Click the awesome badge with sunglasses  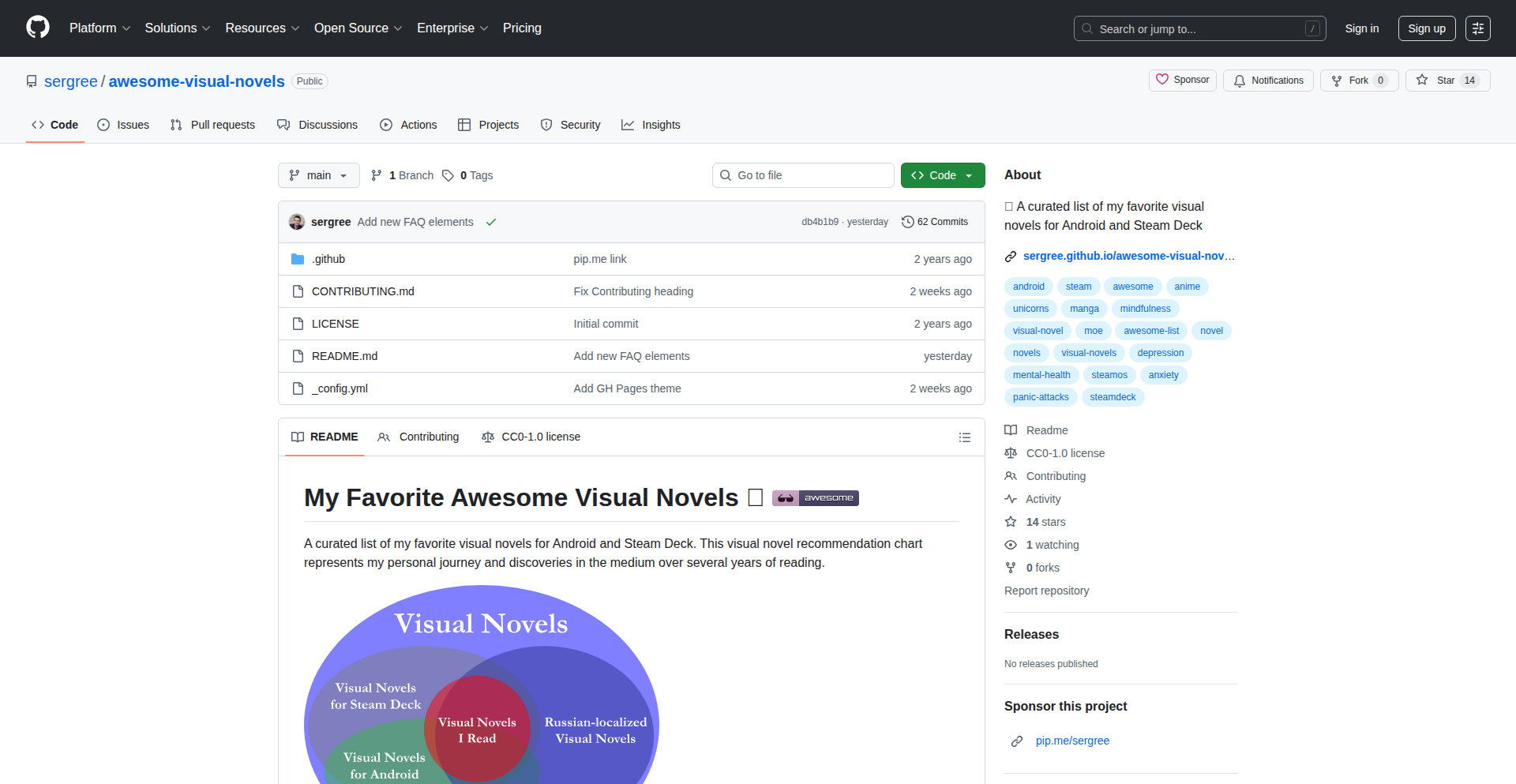tap(815, 498)
